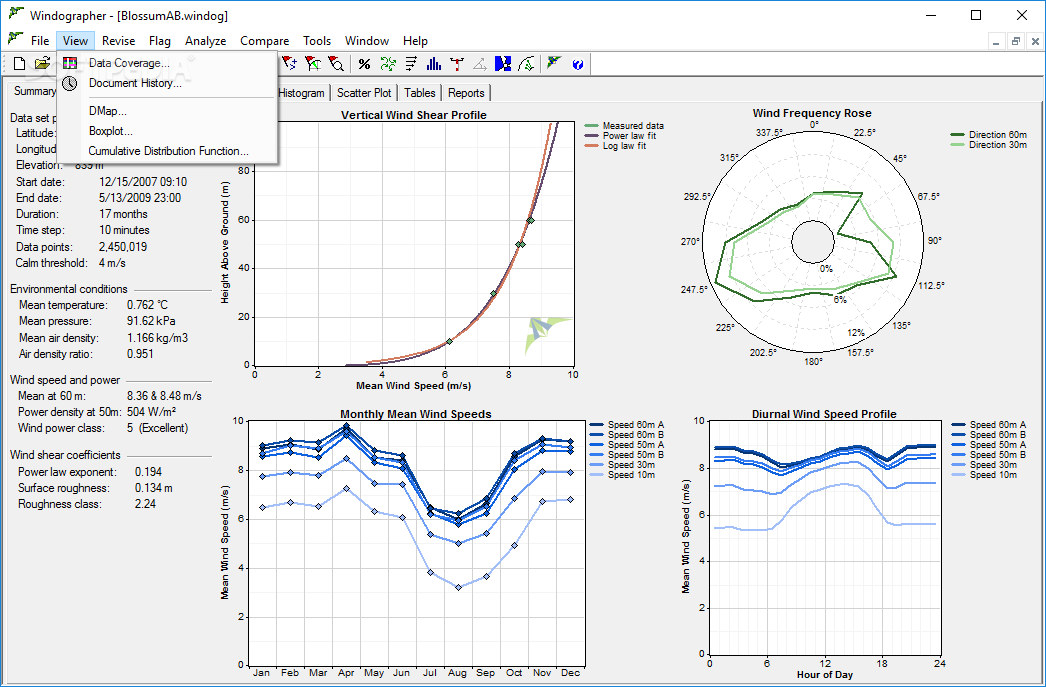Screen dimensions: 1046x687
Task: Switch to the Tables tab
Action: pyautogui.click(x=420, y=93)
